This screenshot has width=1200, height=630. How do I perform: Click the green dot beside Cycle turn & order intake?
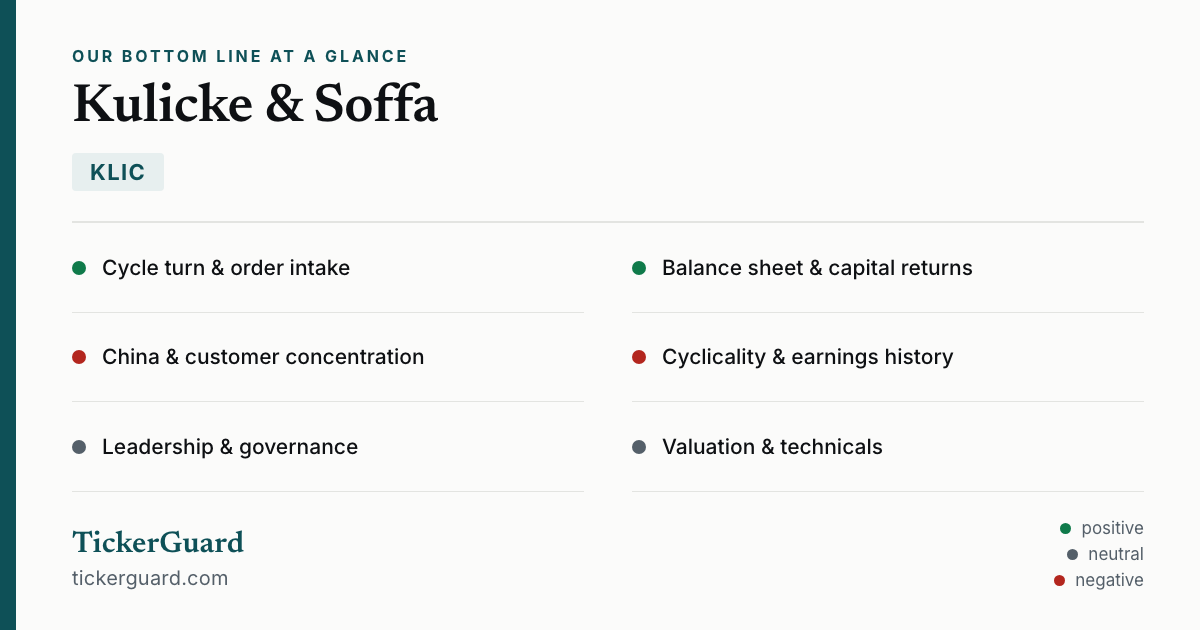coord(79,268)
